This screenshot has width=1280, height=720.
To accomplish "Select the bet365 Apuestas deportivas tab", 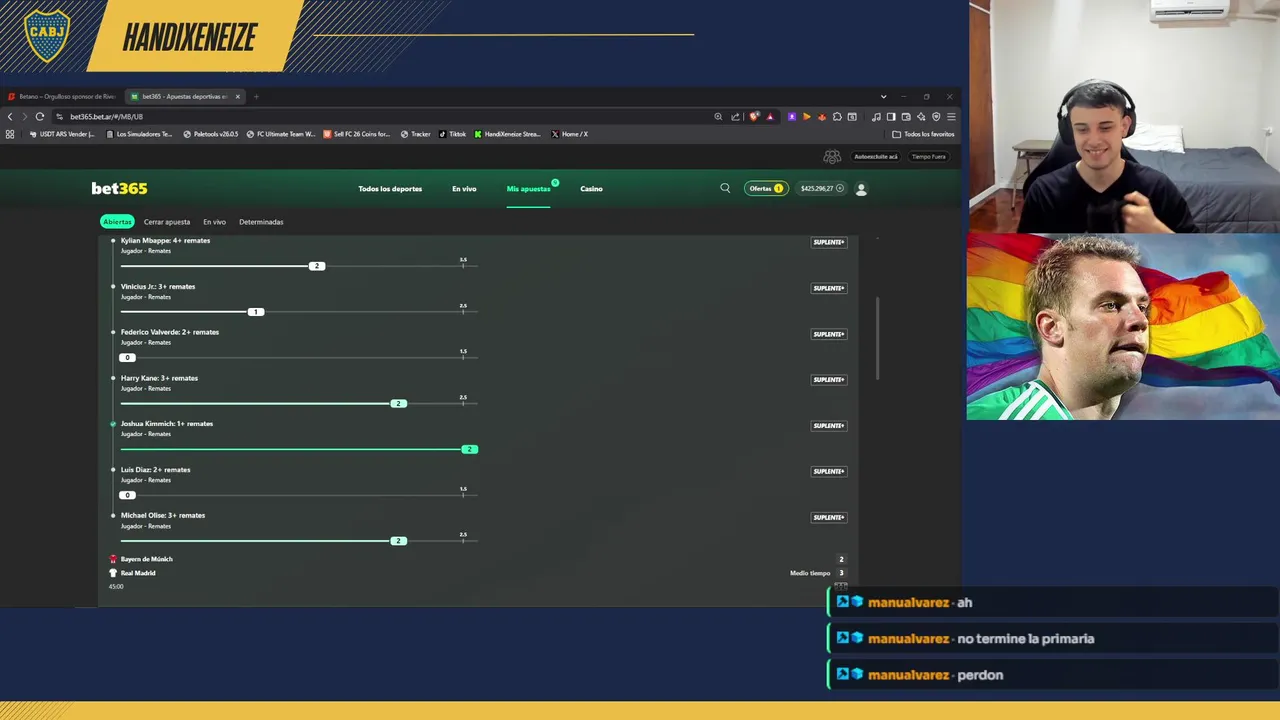I will pyautogui.click(x=184, y=97).
